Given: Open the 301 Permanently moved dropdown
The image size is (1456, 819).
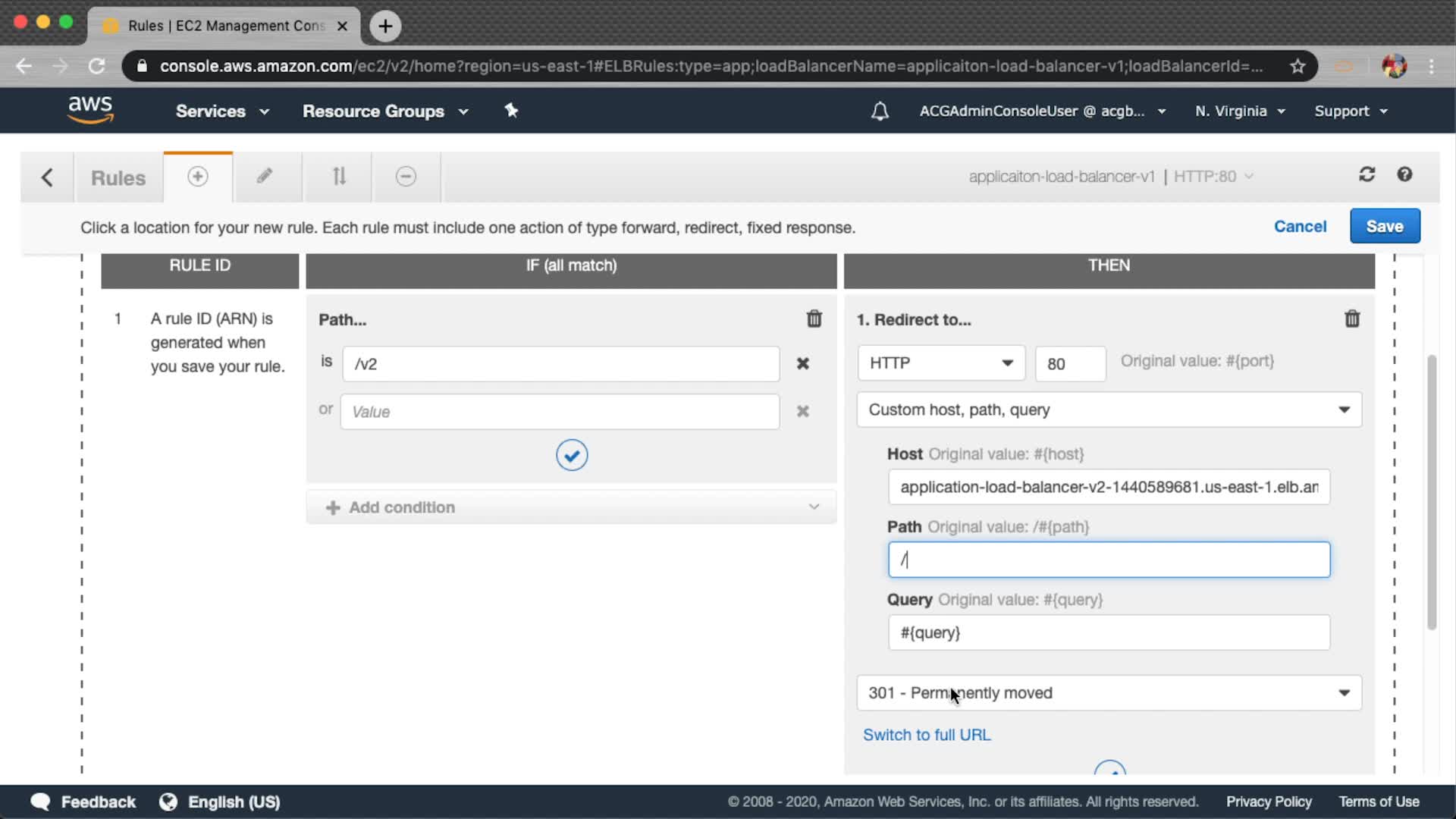Looking at the screenshot, I should click(x=1109, y=693).
